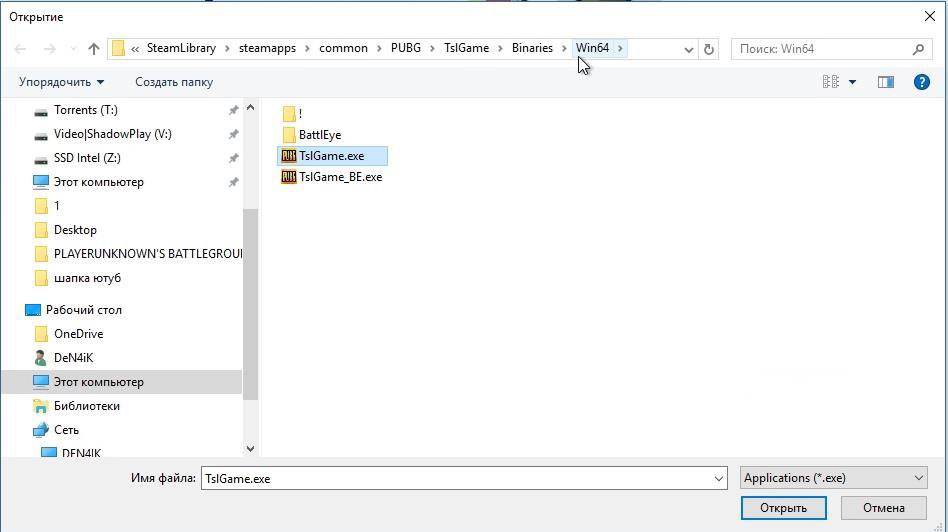The height and width of the screenshot is (532, 948).
Task: Navigate to steamapps breadcrumb
Action: pos(267,48)
